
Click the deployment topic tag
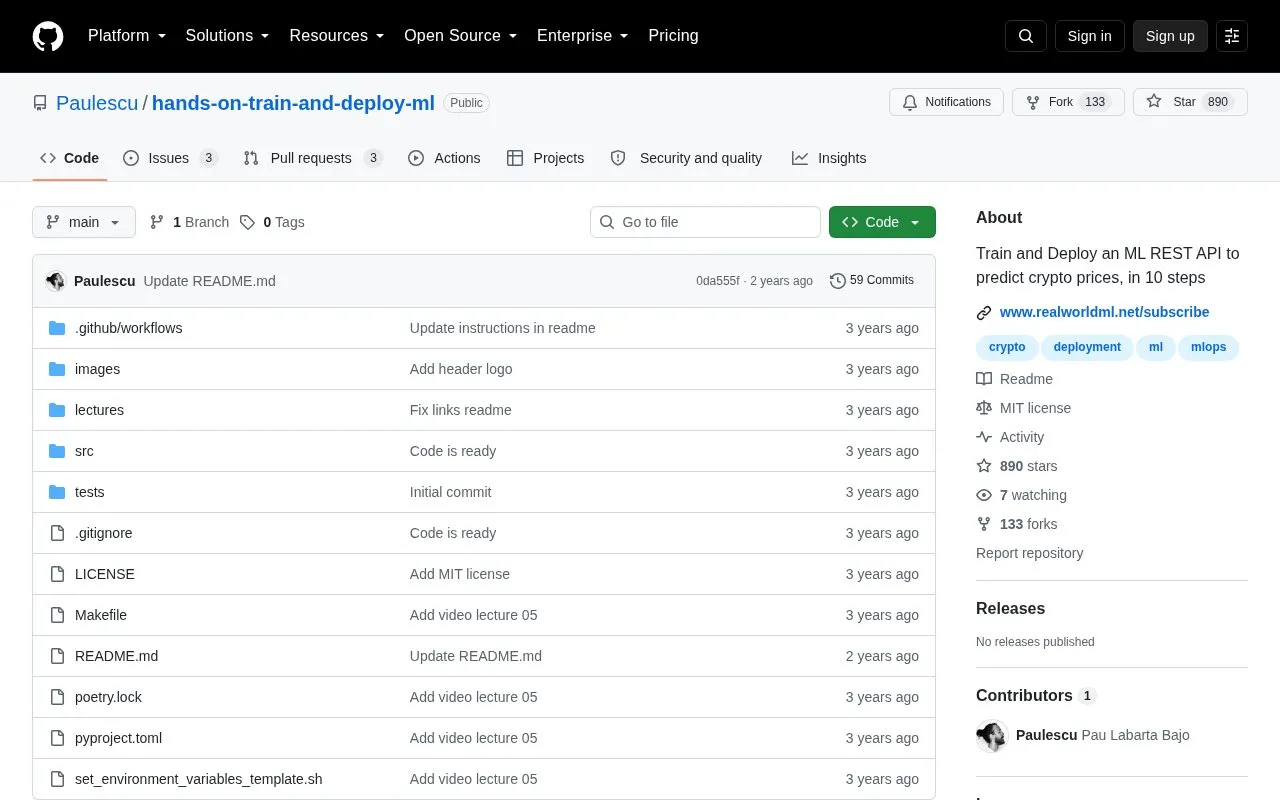coord(1087,347)
